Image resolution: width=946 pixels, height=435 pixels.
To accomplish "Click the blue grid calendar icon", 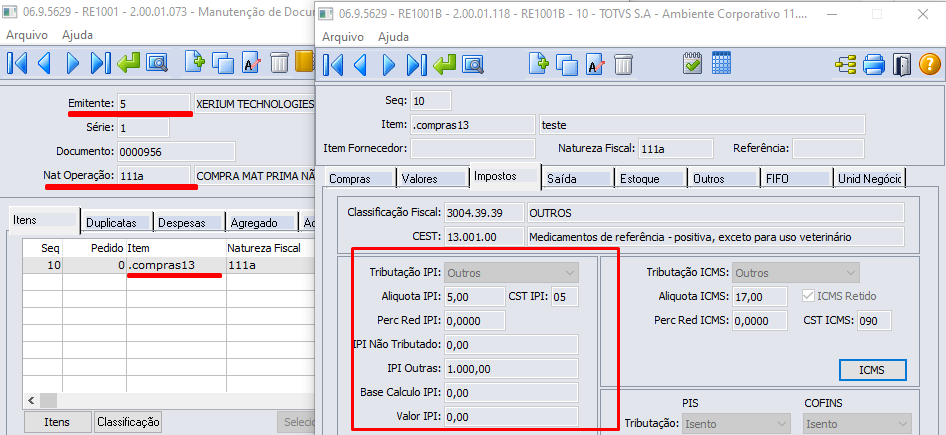I will 722,63.
